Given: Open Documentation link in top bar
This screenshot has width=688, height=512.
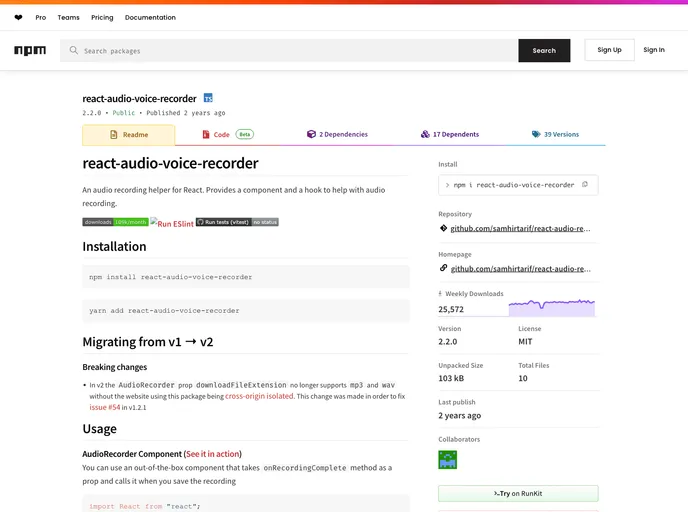Looking at the screenshot, I should pyautogui.click(x=150, y=18).
